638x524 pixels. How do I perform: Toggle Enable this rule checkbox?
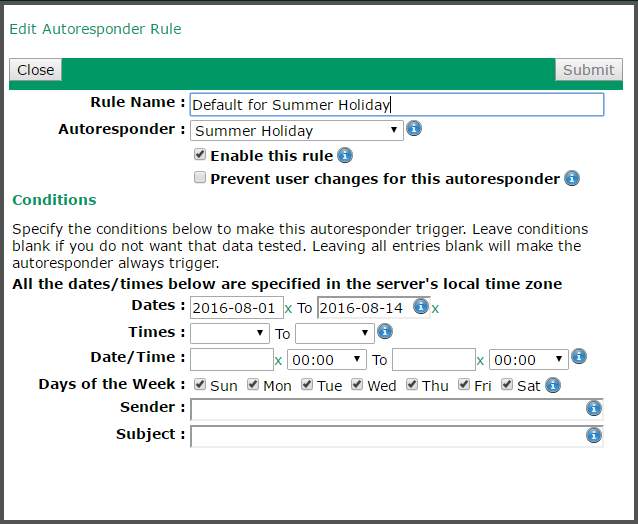[200, 154]
